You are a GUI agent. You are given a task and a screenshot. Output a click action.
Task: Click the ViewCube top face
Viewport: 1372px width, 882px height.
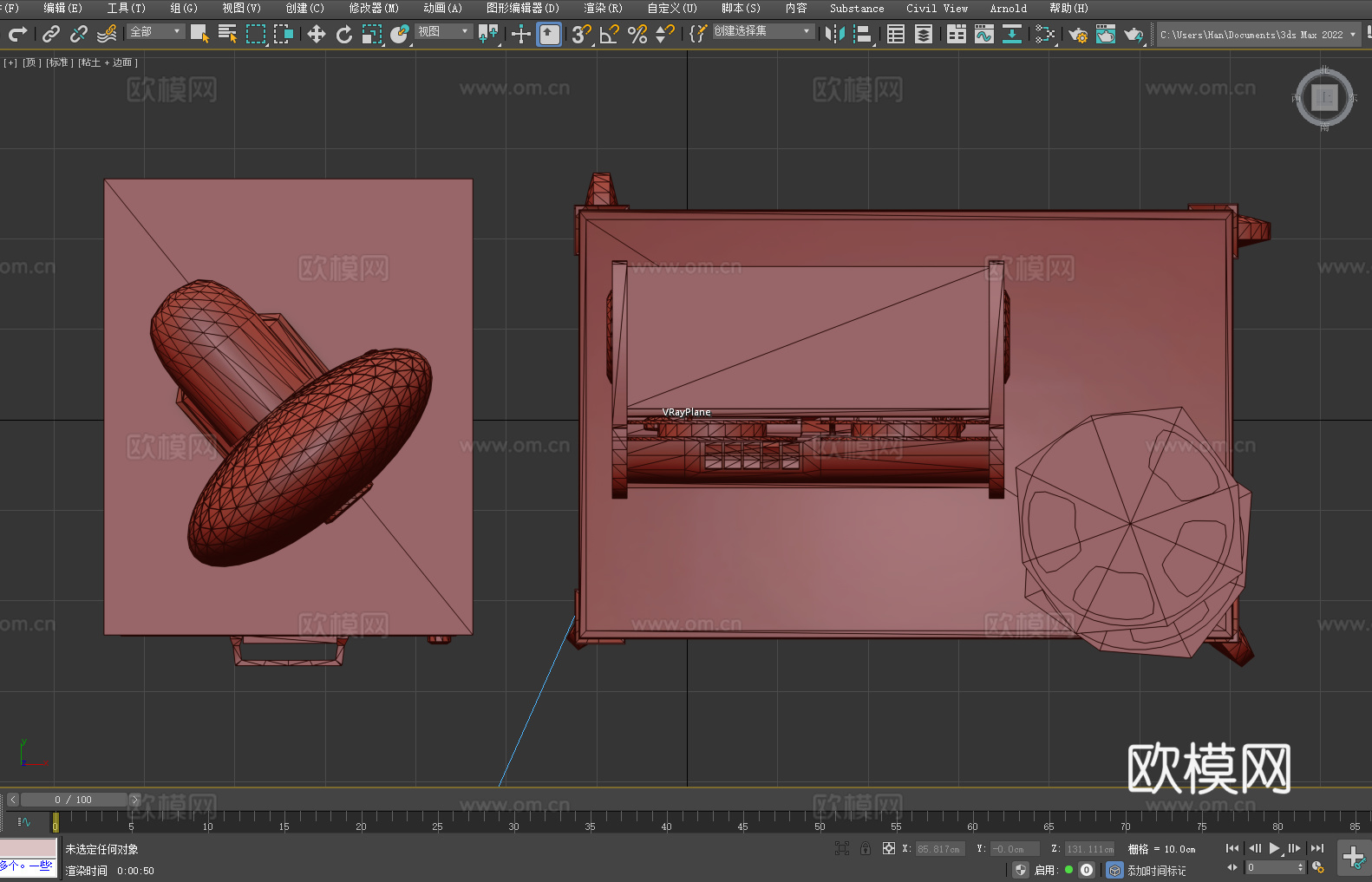pos(1324,97)
